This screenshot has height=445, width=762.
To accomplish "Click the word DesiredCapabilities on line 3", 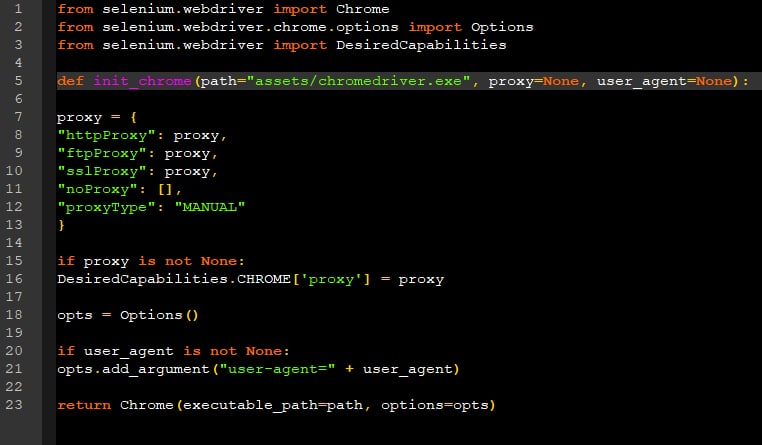I will 421,45.
